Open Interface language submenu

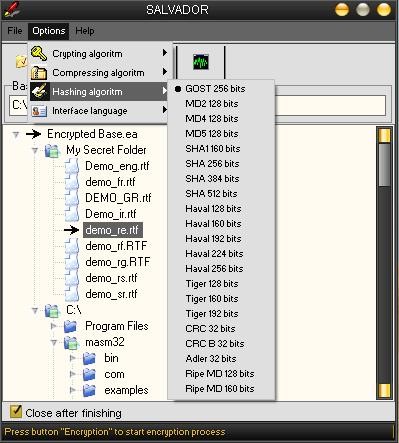pos(99,111)
